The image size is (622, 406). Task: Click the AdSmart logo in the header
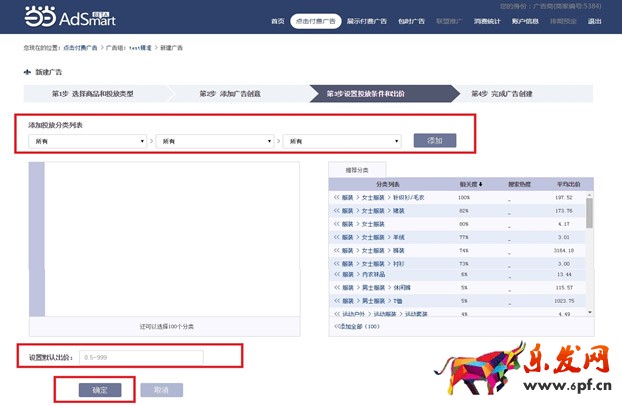[x=59, y=19]
